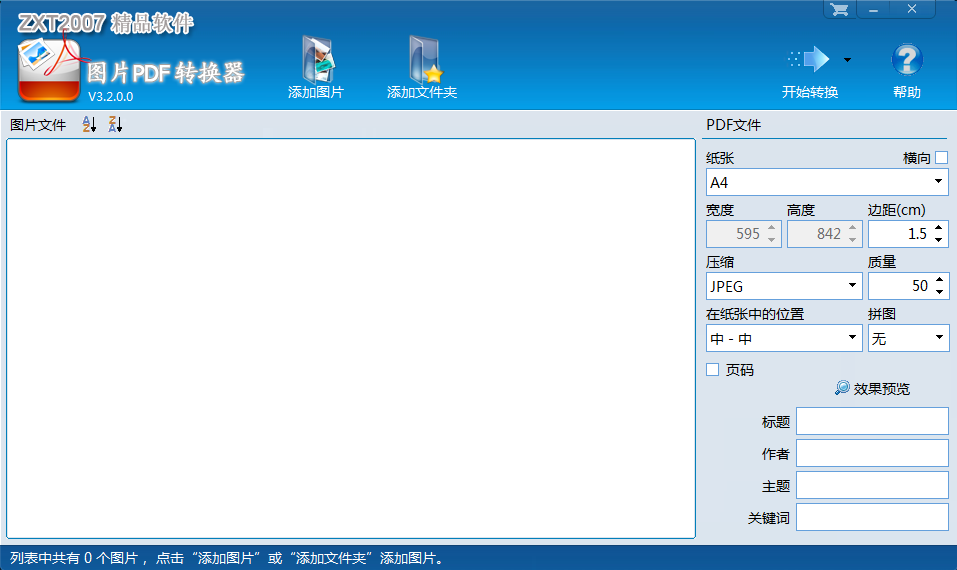Click the Add Folder (添加文件夹) icon
957x570 pixels.
point(422,61)
